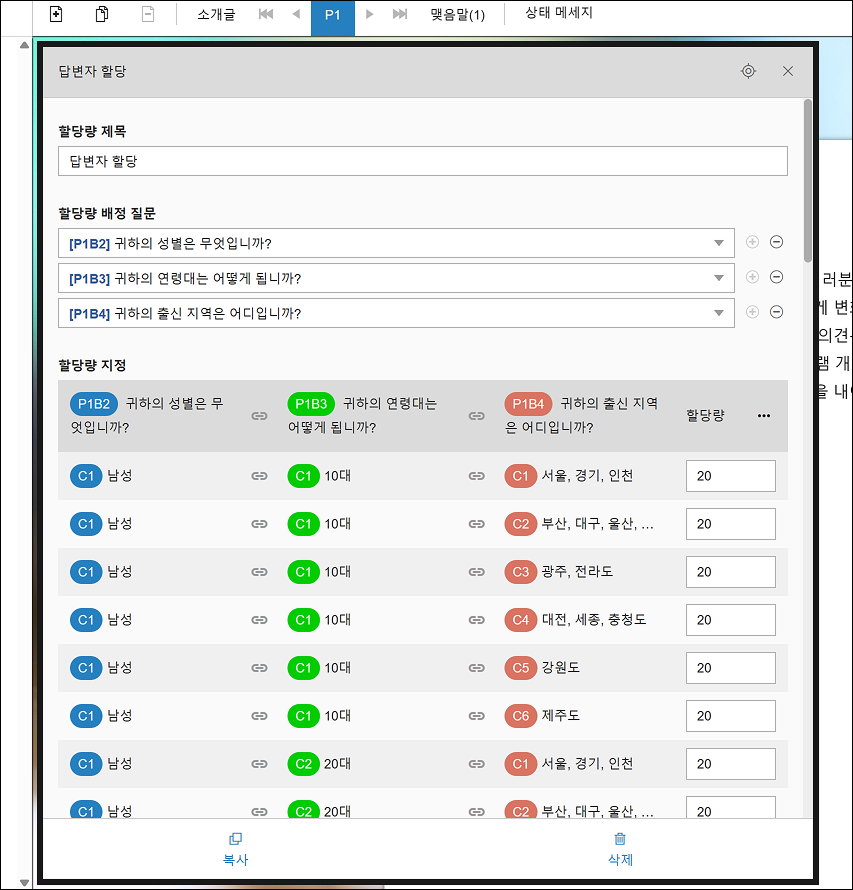Click the target locate icon in dialog header
The width and height of the screenshot is (853, 890).
click(x=749, y=71)
